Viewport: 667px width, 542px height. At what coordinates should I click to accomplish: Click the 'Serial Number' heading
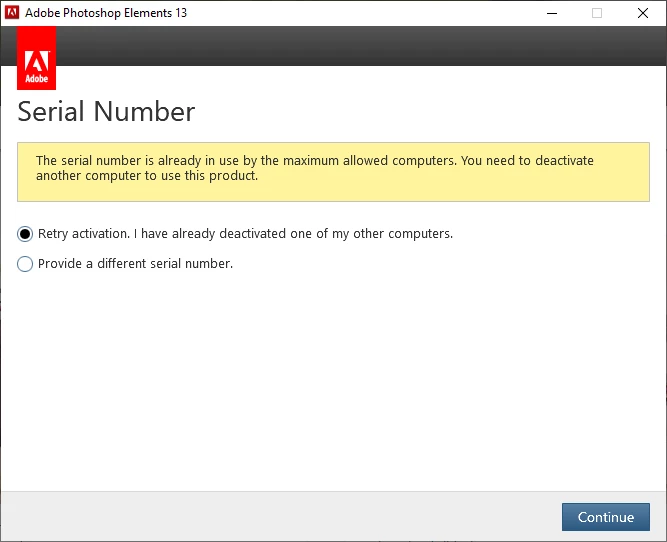coord(106,111)
